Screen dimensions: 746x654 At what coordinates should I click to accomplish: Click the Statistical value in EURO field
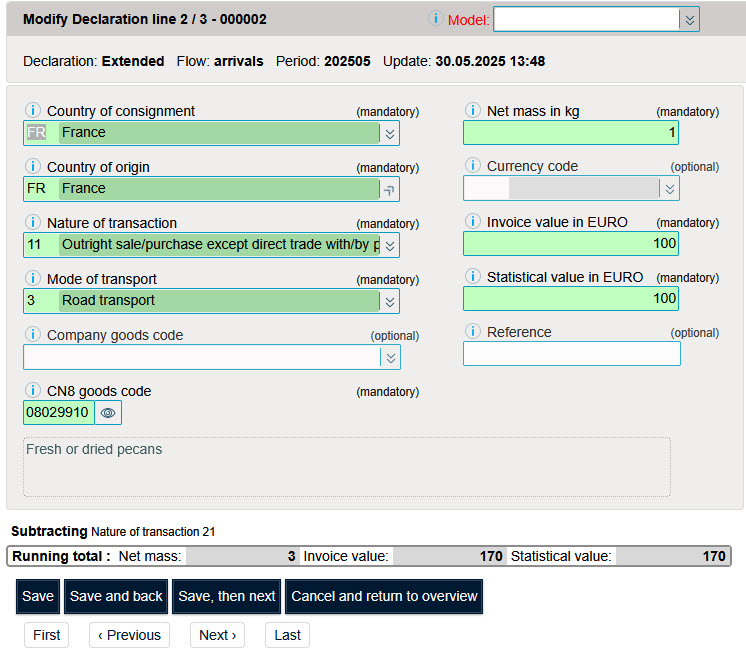(x=571, y=298)
